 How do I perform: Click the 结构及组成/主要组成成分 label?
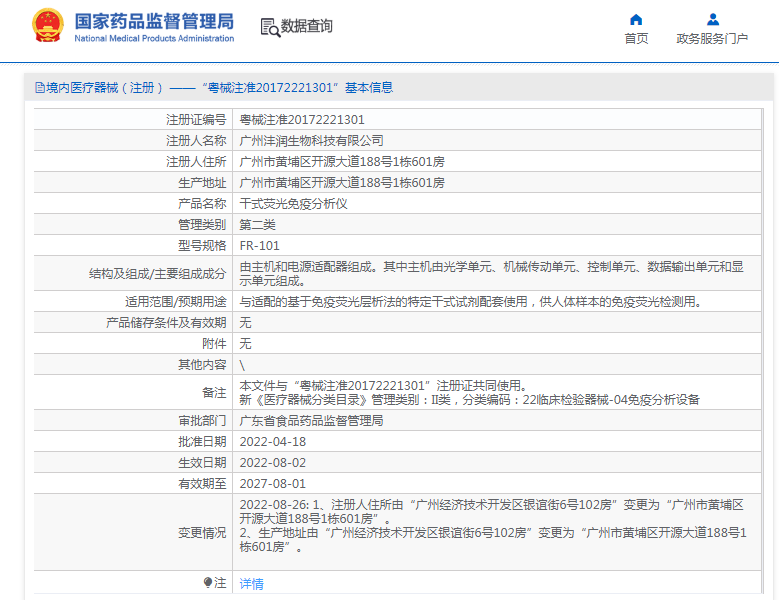coord(157,274)
